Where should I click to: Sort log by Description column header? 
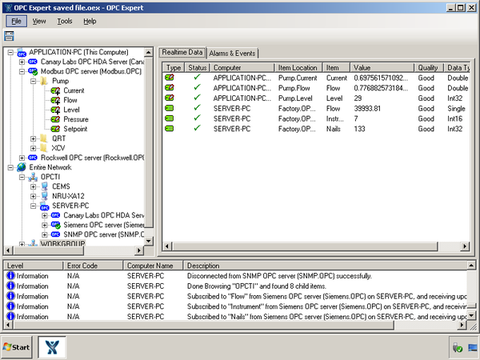tap(325, 266)
